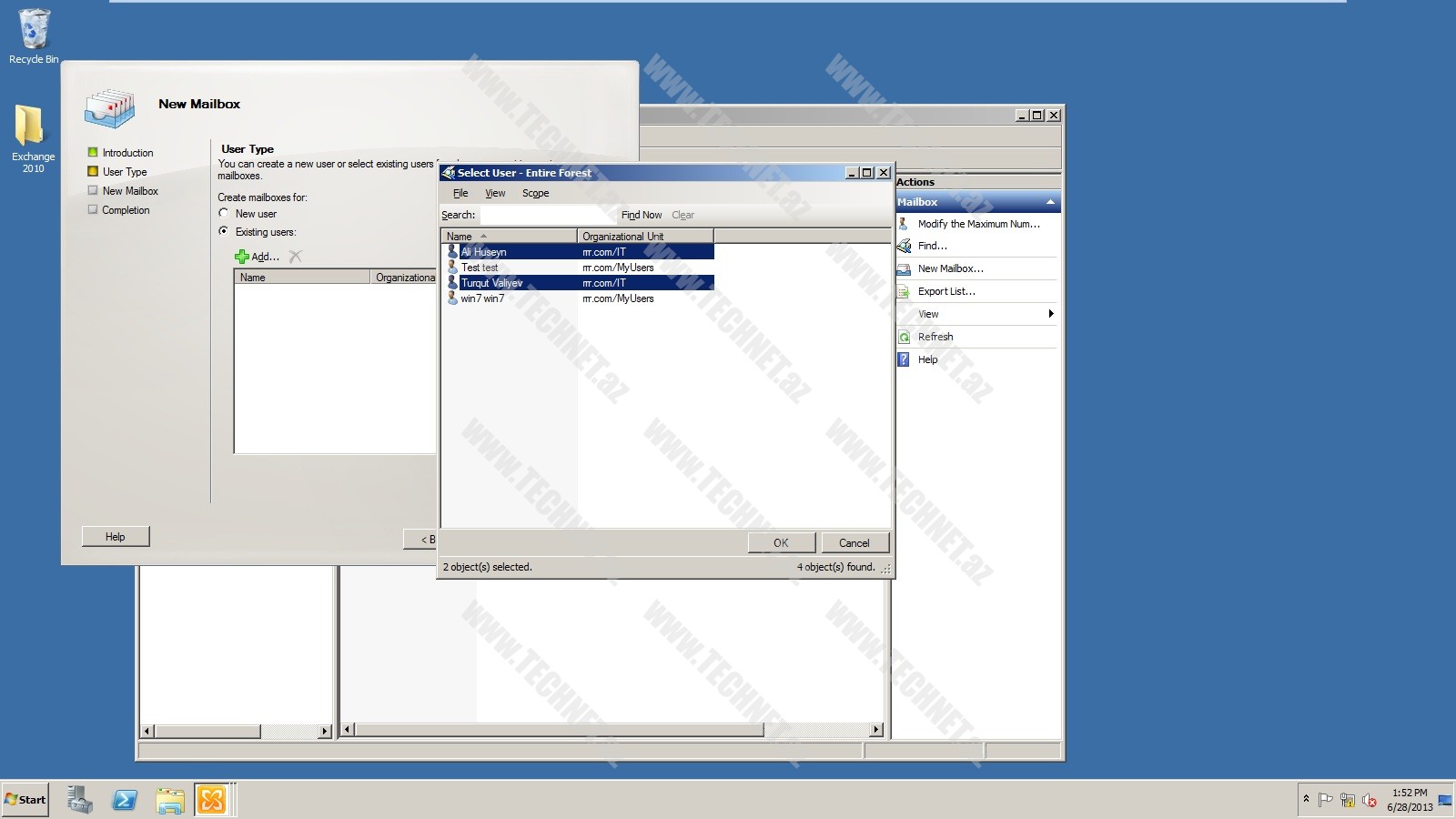Viewport: 1456px width, 819px height.
Task: Click the green Add plus icon
Action: pyautogui.click(x=242, y=257)
